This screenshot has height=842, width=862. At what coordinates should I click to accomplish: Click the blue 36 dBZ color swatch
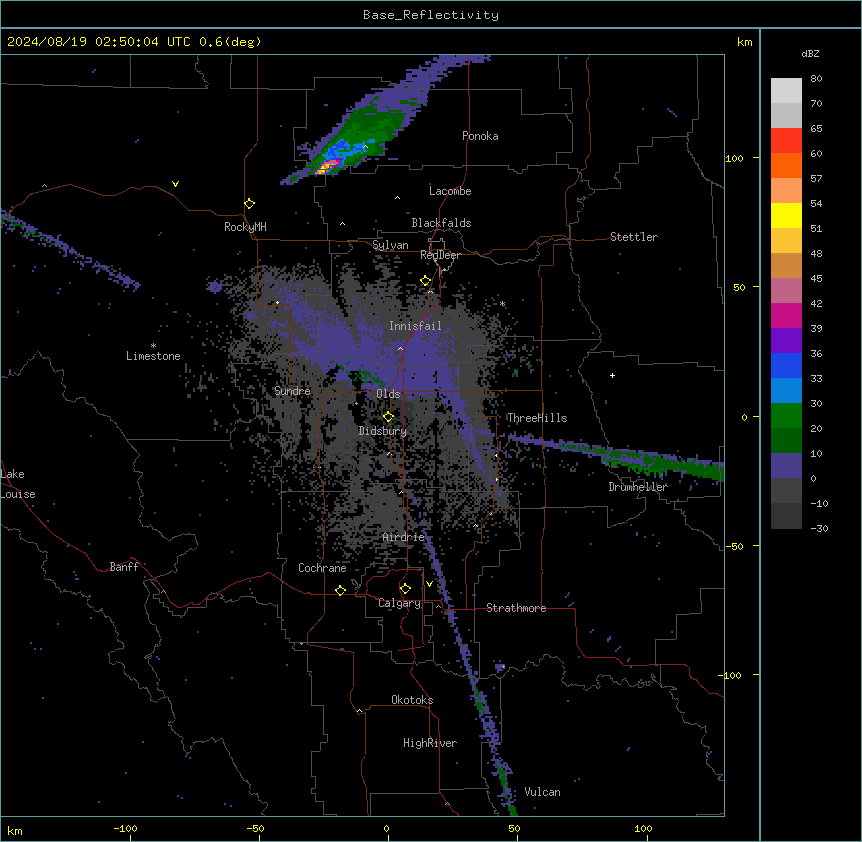[786, 365]
